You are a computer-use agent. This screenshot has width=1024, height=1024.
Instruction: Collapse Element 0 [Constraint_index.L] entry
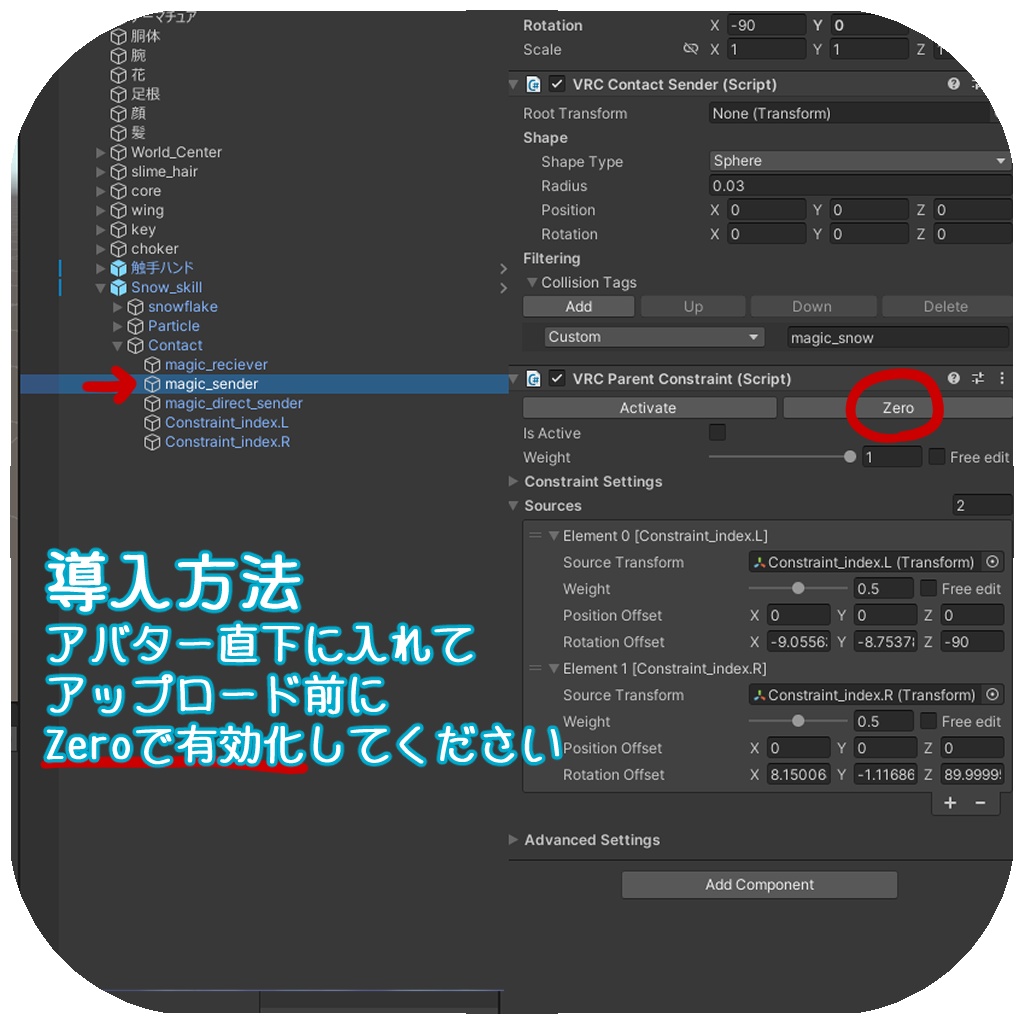tap(555, 536)
